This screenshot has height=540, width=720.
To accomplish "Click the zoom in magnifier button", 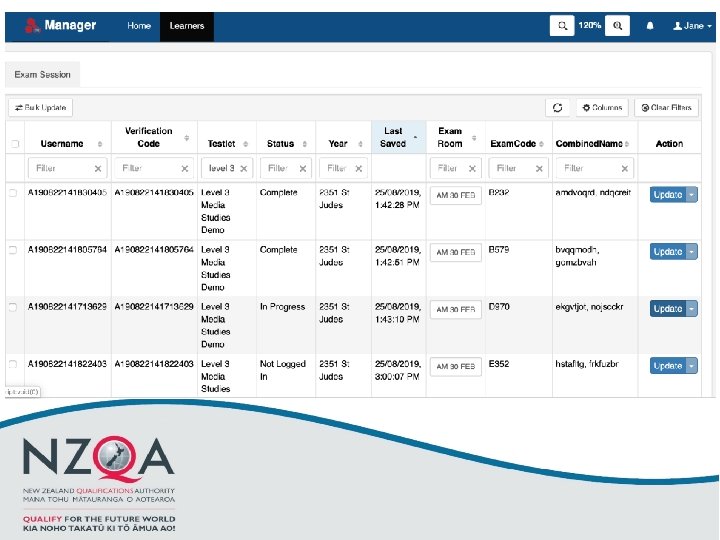I will [617, 26].
